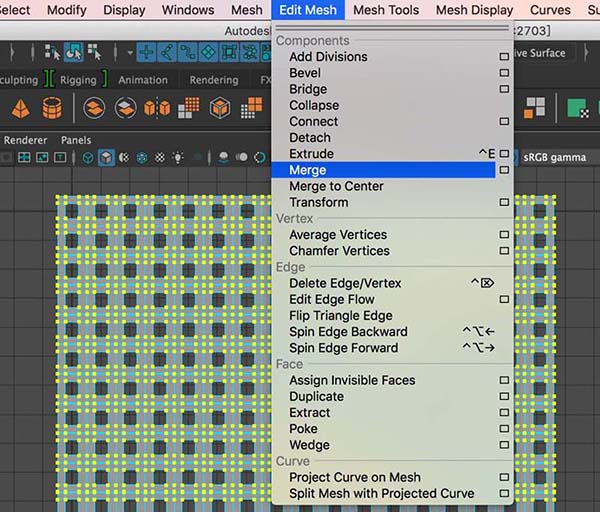Expand the toolbar arrow right of Live Surface

586,53
